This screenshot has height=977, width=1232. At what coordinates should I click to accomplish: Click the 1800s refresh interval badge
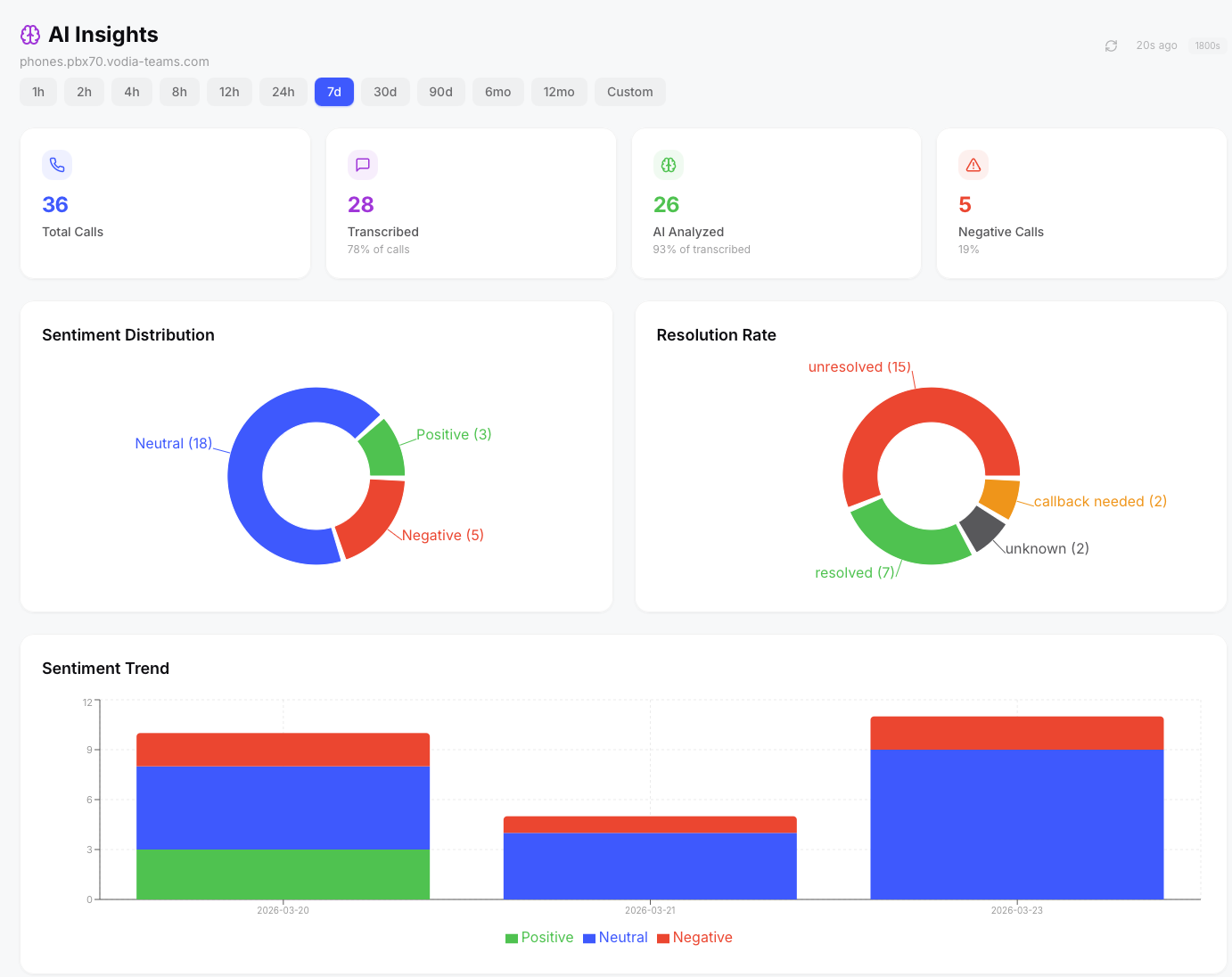click(x=1207, y=45)
